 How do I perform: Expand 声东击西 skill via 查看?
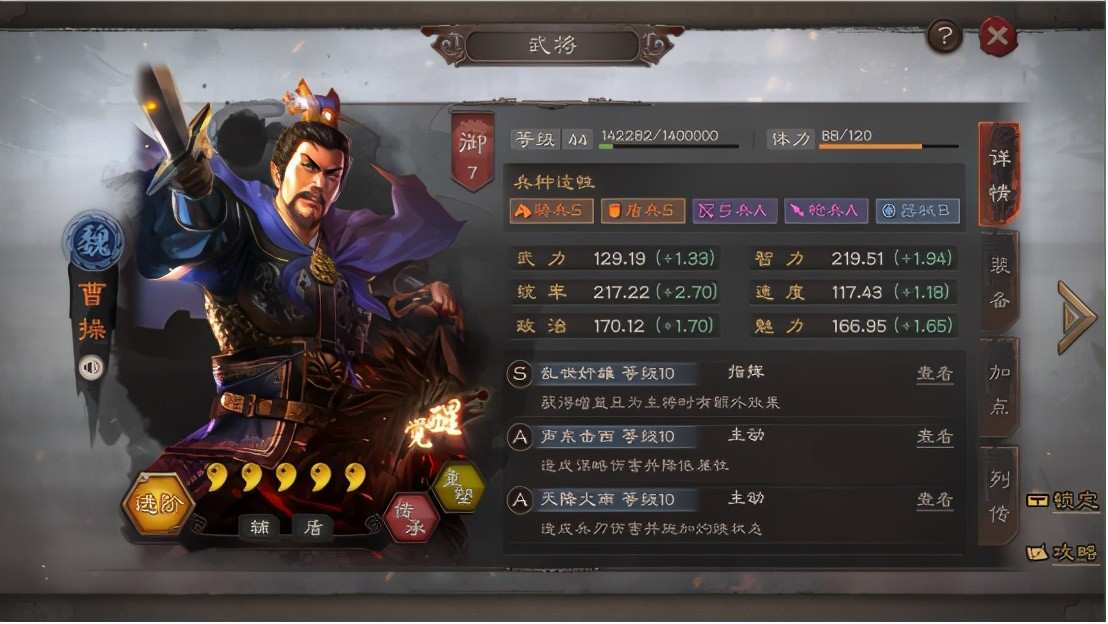pos(935,437)
